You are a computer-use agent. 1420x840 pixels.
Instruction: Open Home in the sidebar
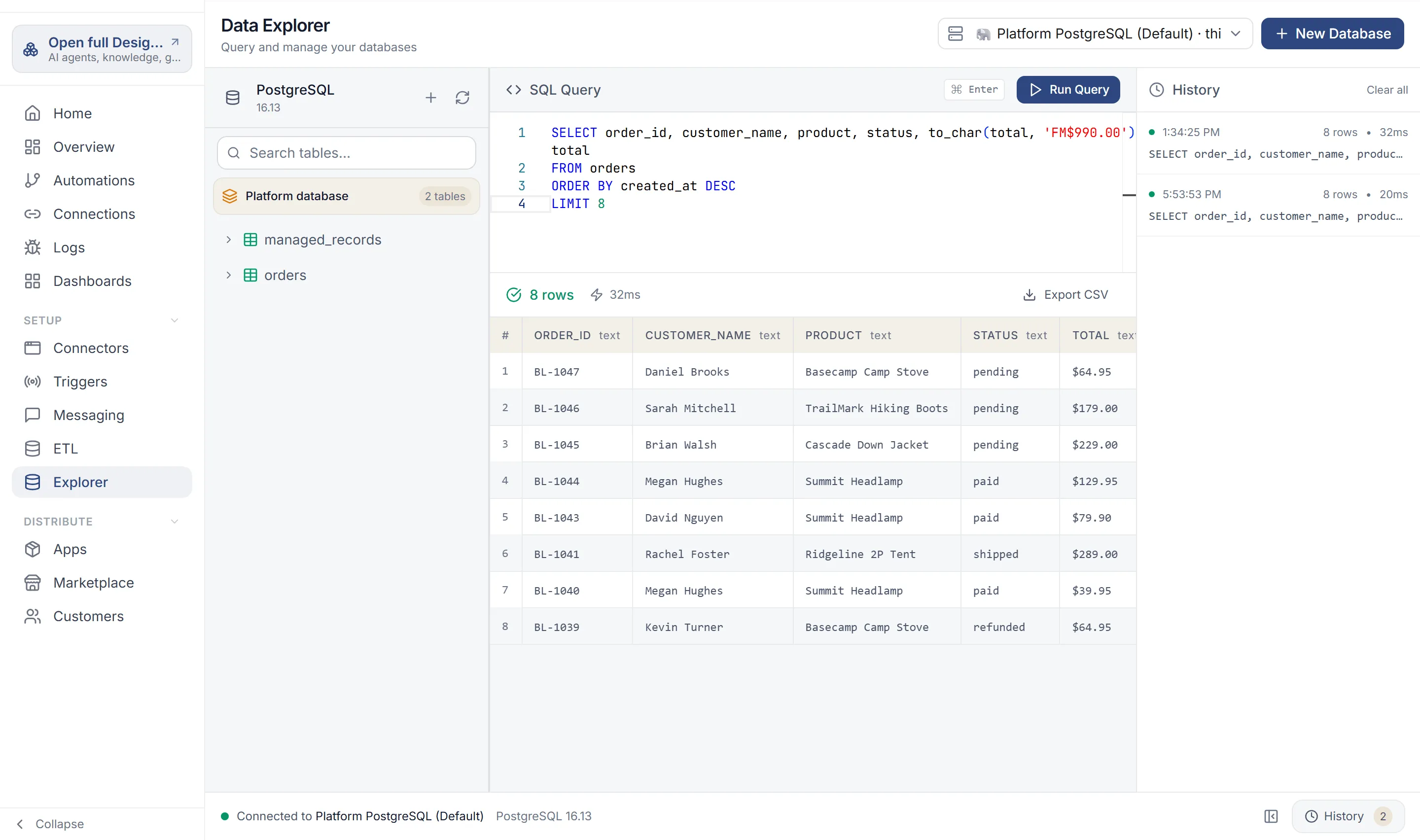tap(102, 113)
